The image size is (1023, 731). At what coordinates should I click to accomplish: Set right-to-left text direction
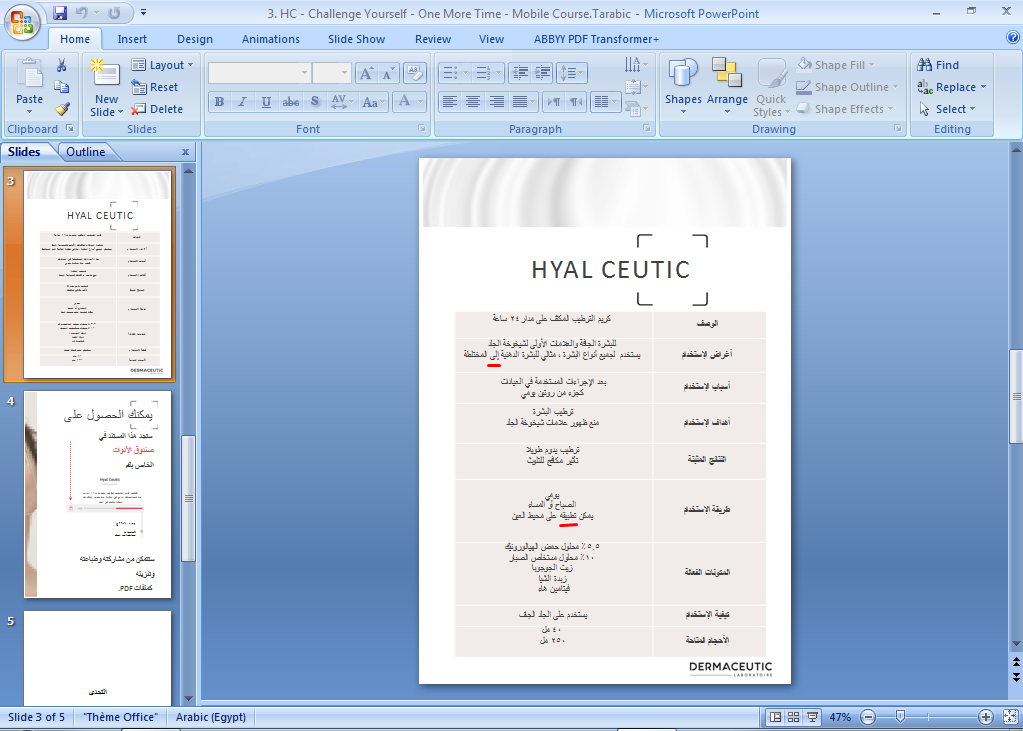coord(576,101)
